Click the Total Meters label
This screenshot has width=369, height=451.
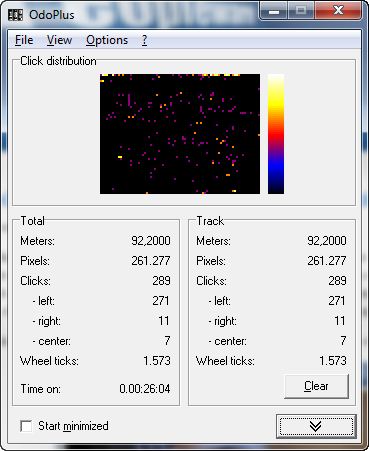pos(37,241)
